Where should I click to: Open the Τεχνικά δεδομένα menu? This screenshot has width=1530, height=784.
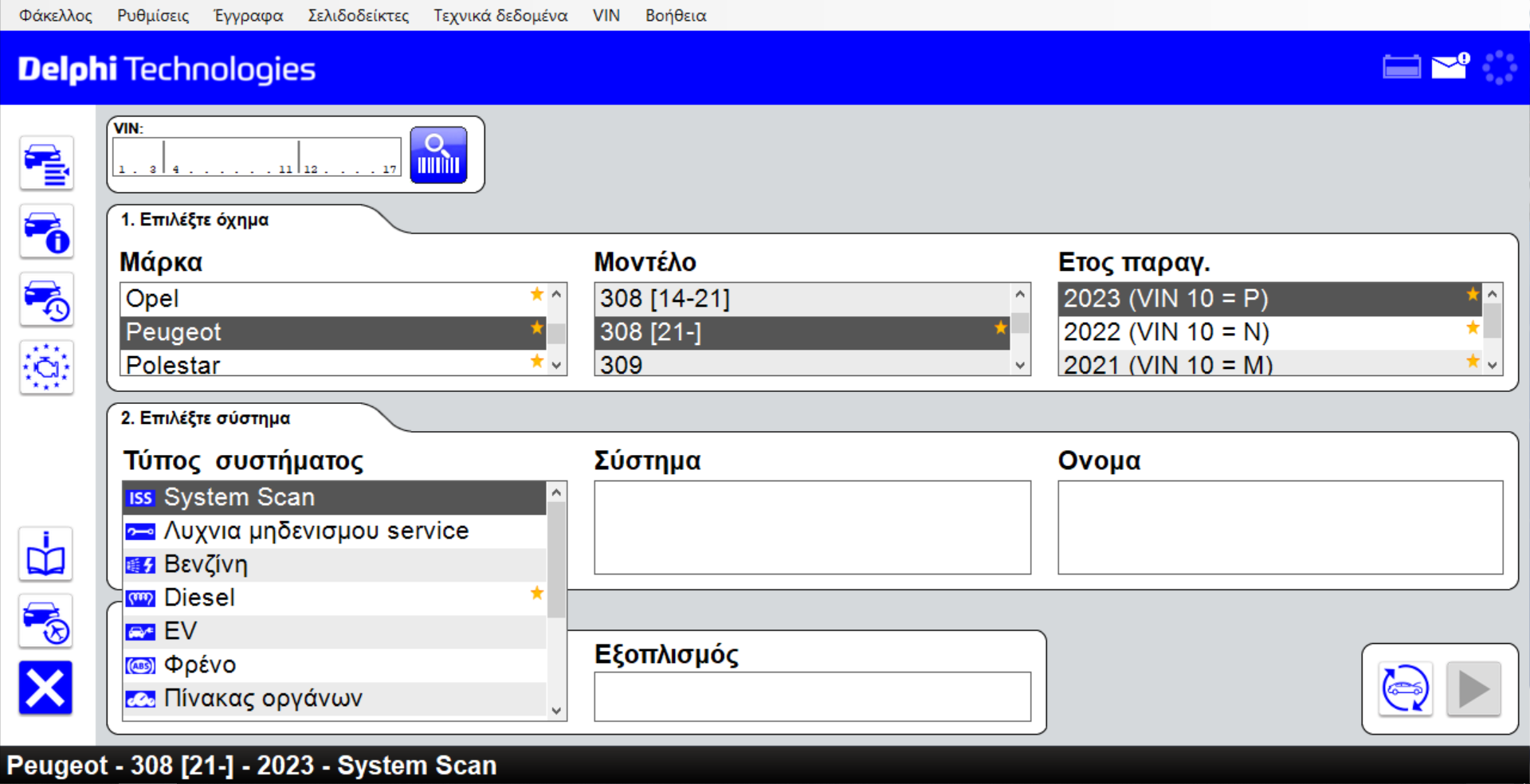500,15
